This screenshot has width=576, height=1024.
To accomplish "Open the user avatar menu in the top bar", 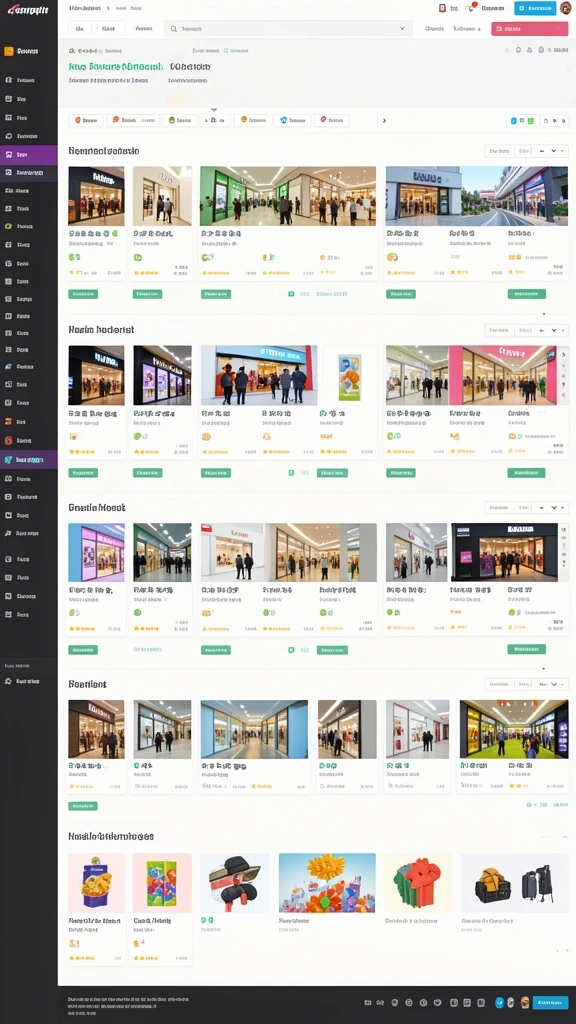I will [565, 8].
